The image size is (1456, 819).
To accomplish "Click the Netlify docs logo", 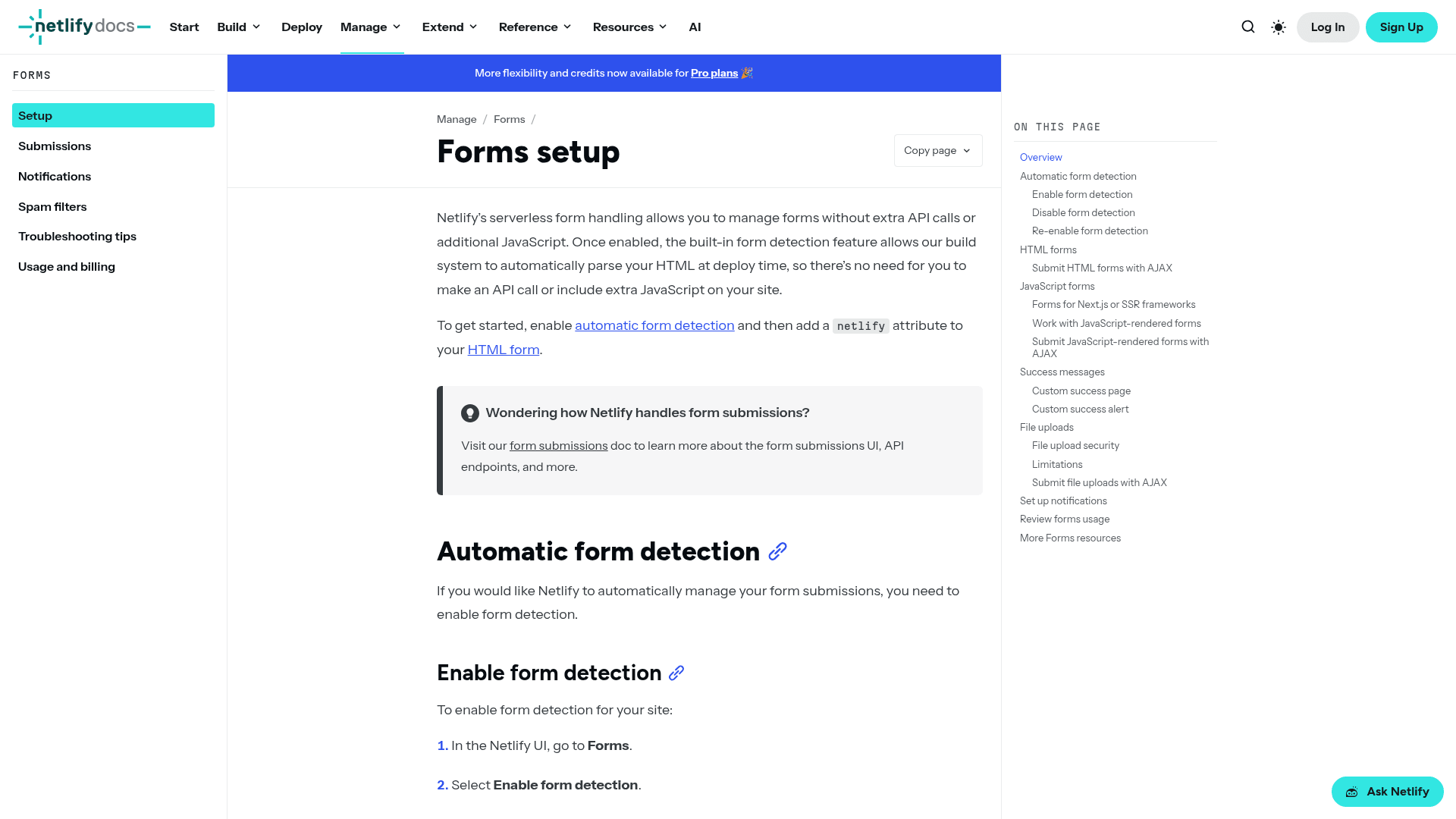I will (84, 27).
